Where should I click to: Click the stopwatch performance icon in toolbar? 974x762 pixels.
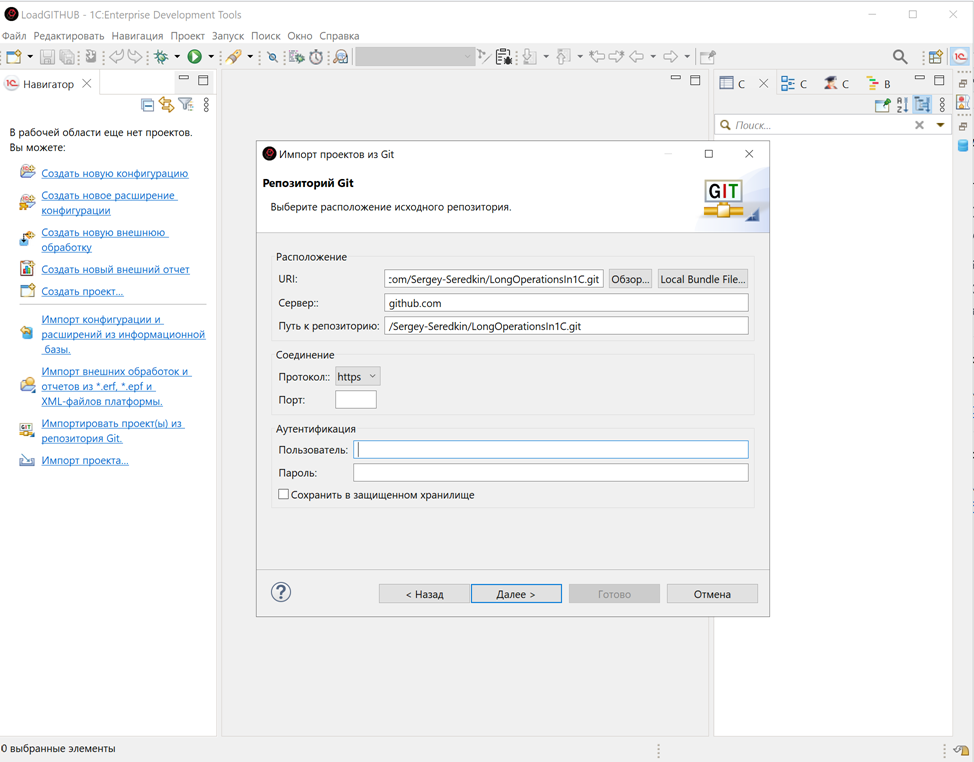316,57
